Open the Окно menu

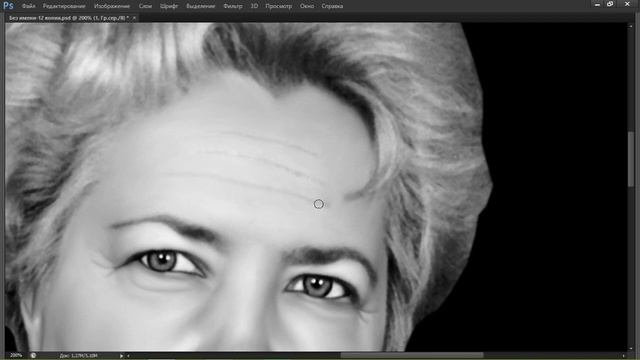pyautogui.click(x=307, y=6)
